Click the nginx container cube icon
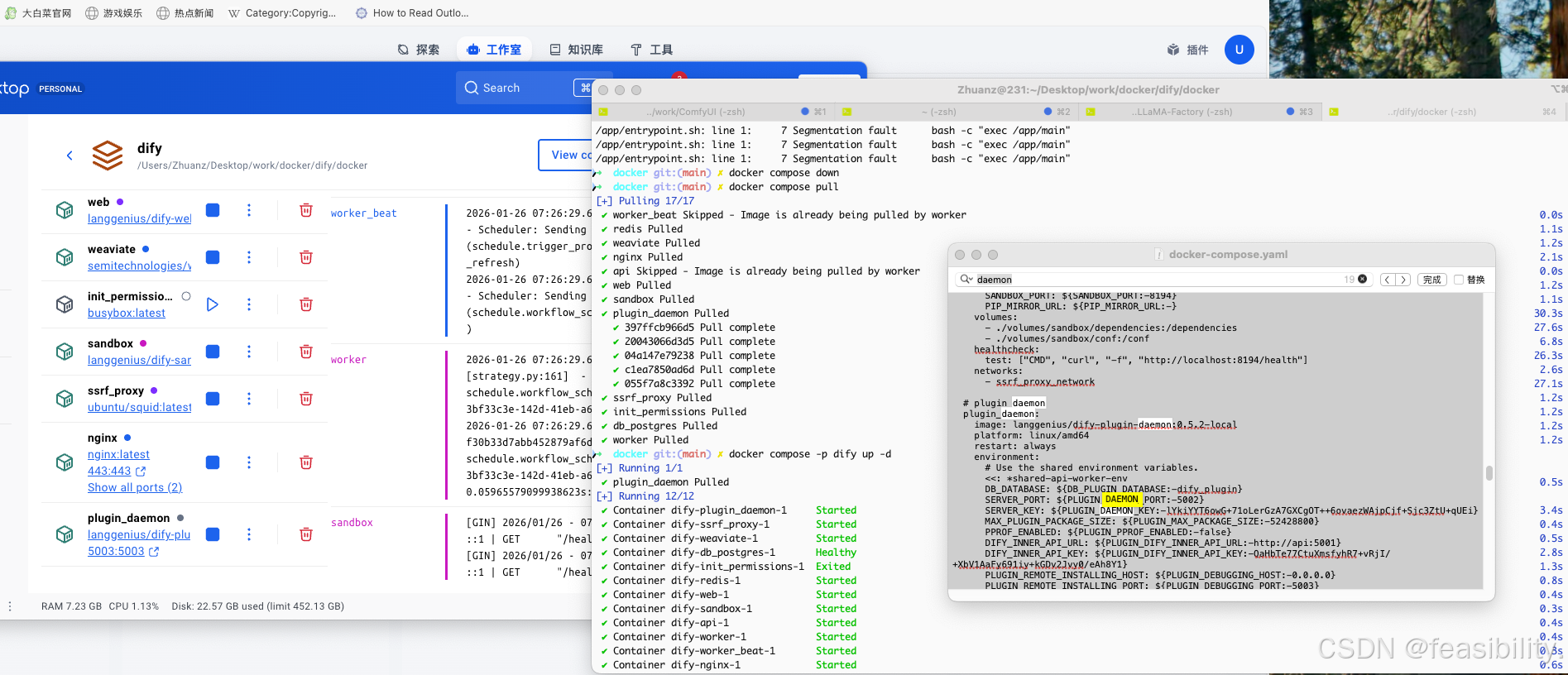Image resolution: width=1568 pixels, height=675 pixels. (65, 462)
